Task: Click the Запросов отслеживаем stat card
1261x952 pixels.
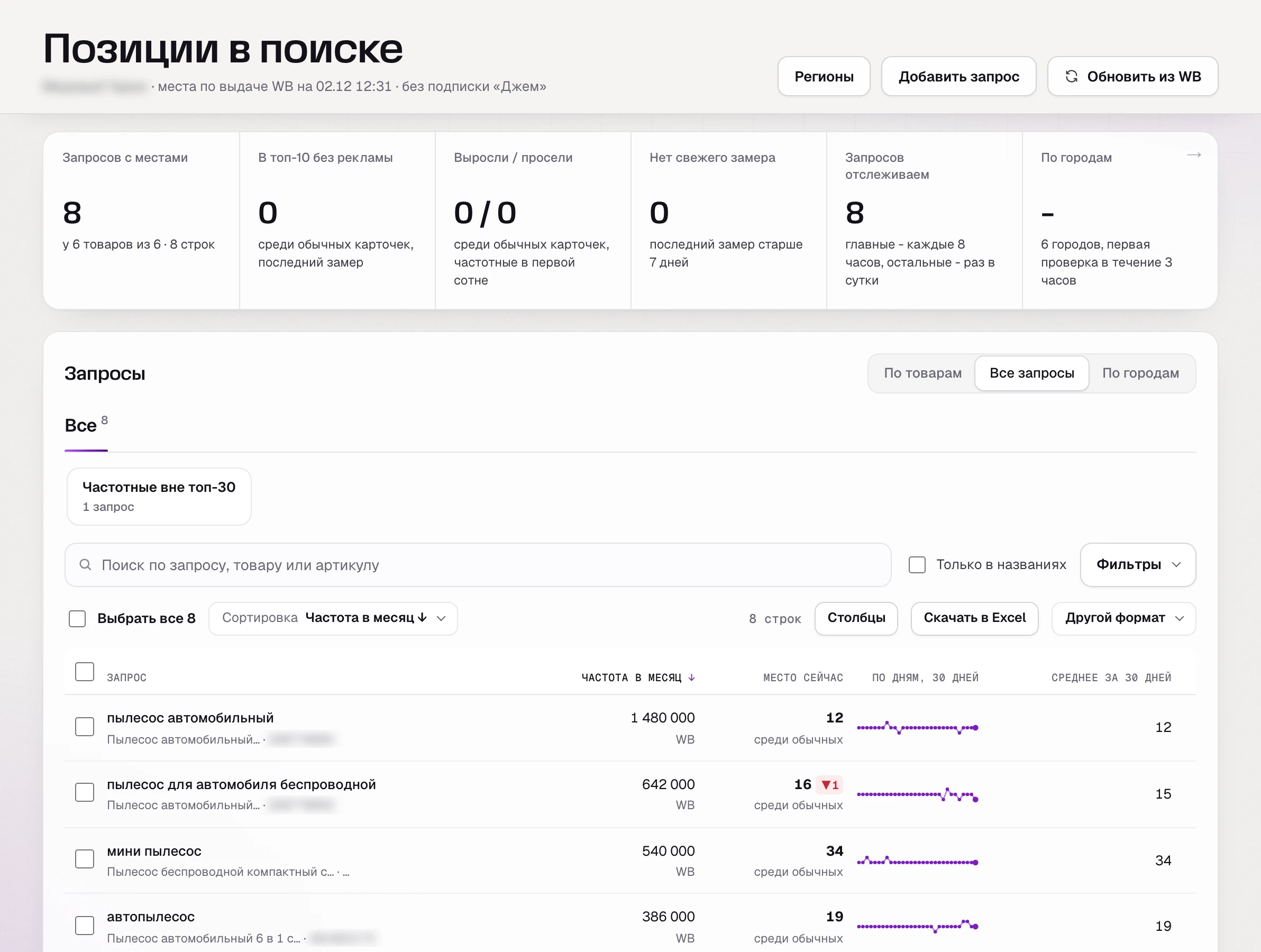Action: click(924, 221)
